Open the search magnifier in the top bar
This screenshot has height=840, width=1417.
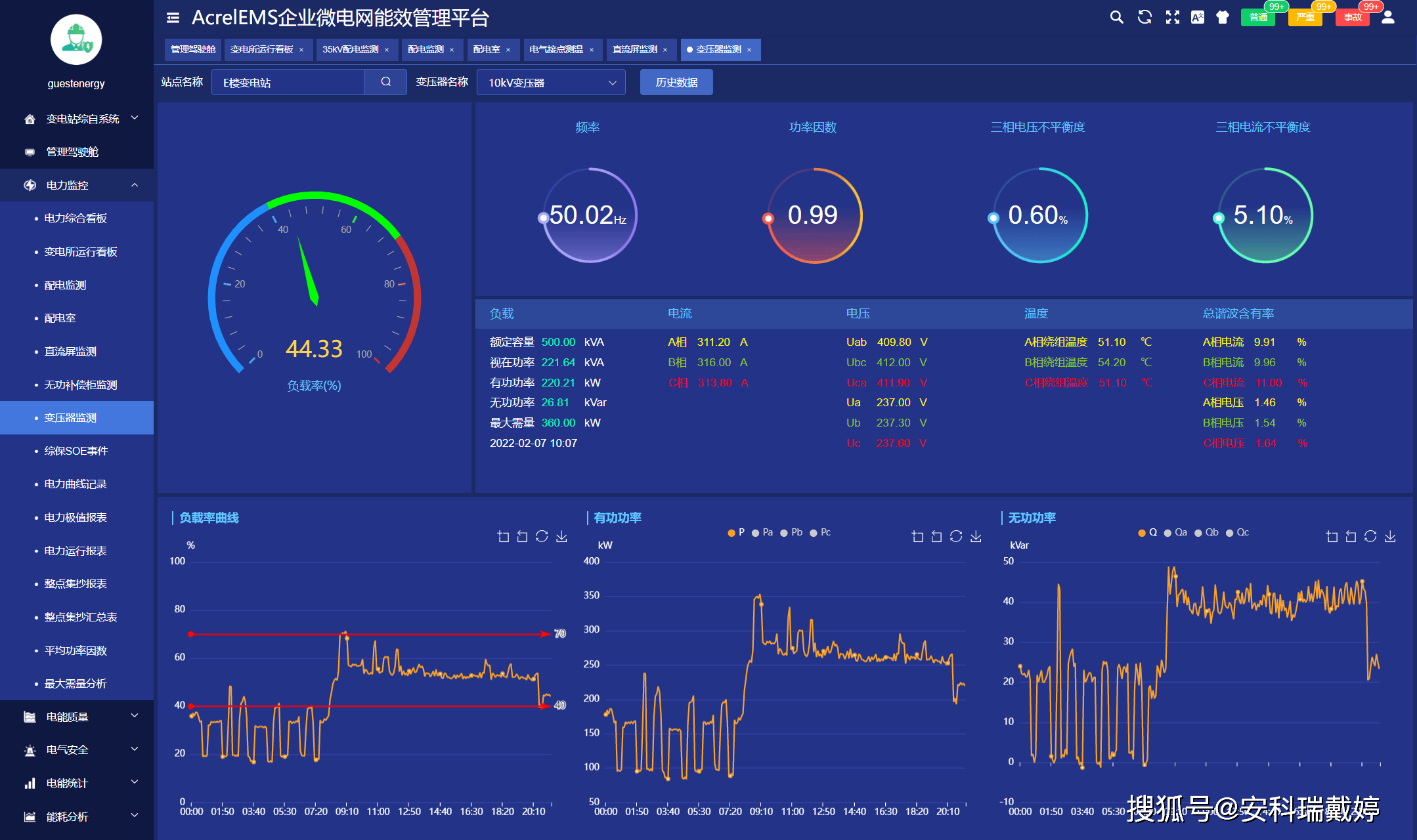1116,17
